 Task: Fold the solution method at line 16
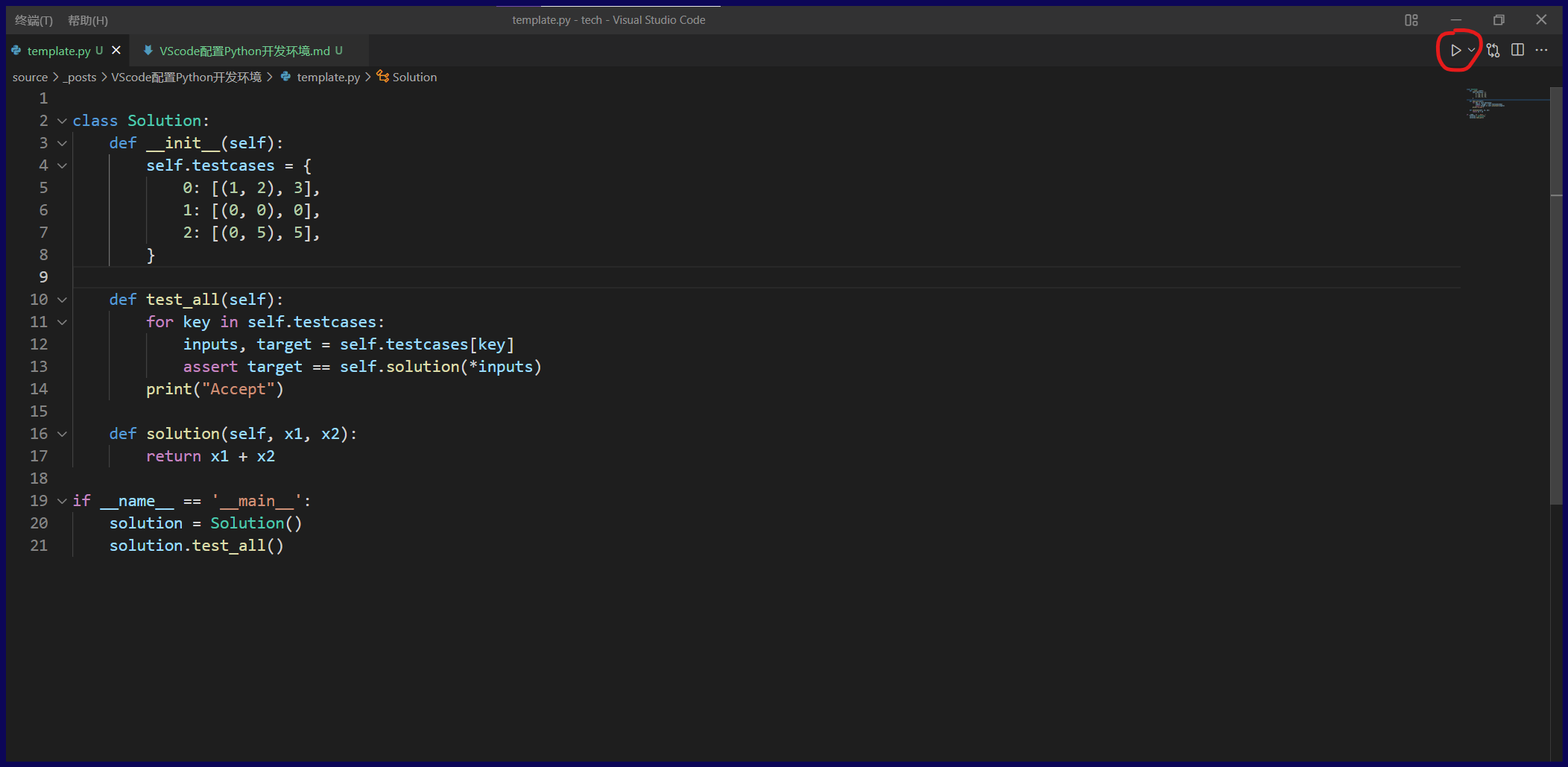(x=63, y=434)
